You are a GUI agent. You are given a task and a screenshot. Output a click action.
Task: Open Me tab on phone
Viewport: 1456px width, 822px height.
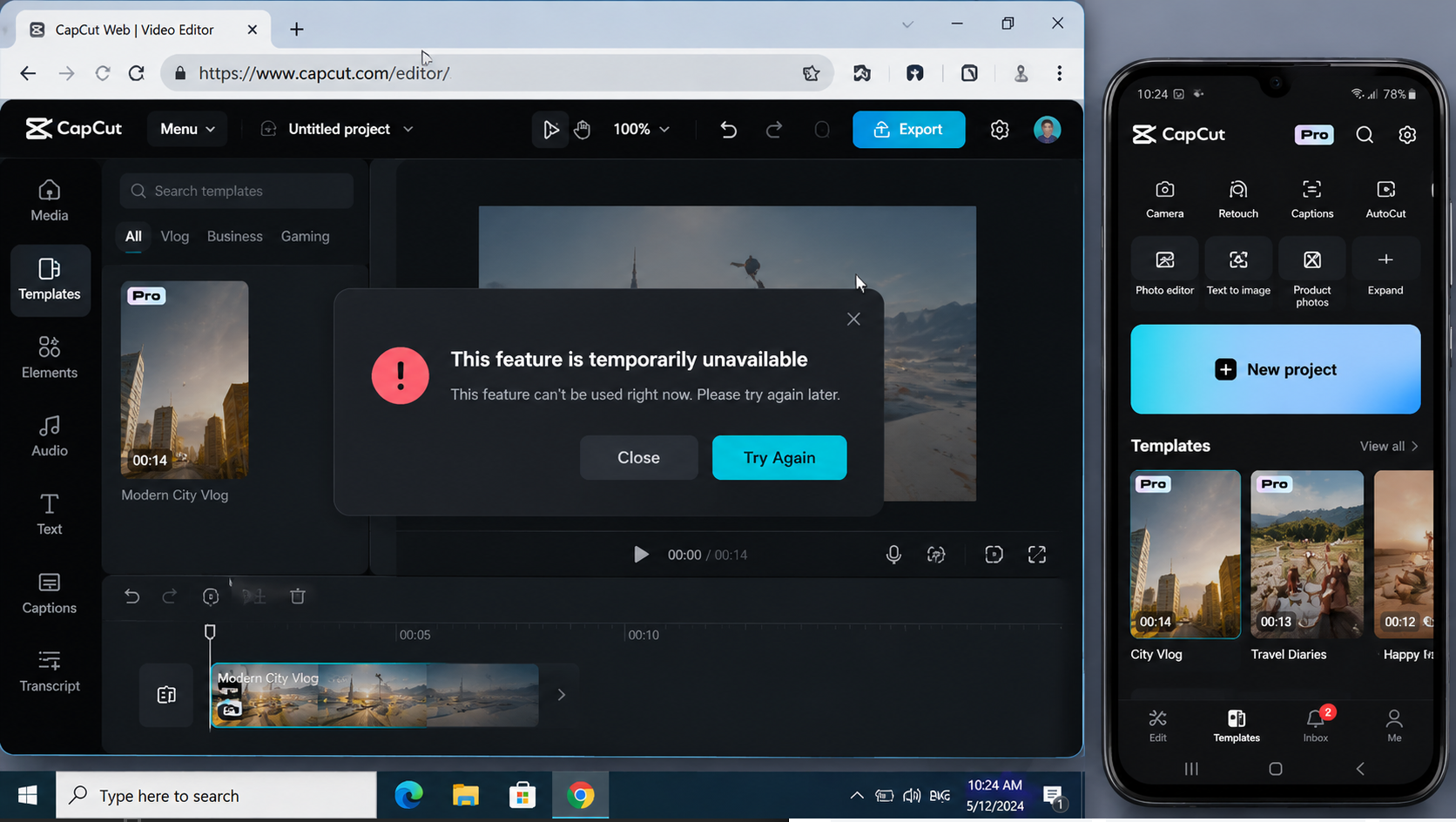1394,725
